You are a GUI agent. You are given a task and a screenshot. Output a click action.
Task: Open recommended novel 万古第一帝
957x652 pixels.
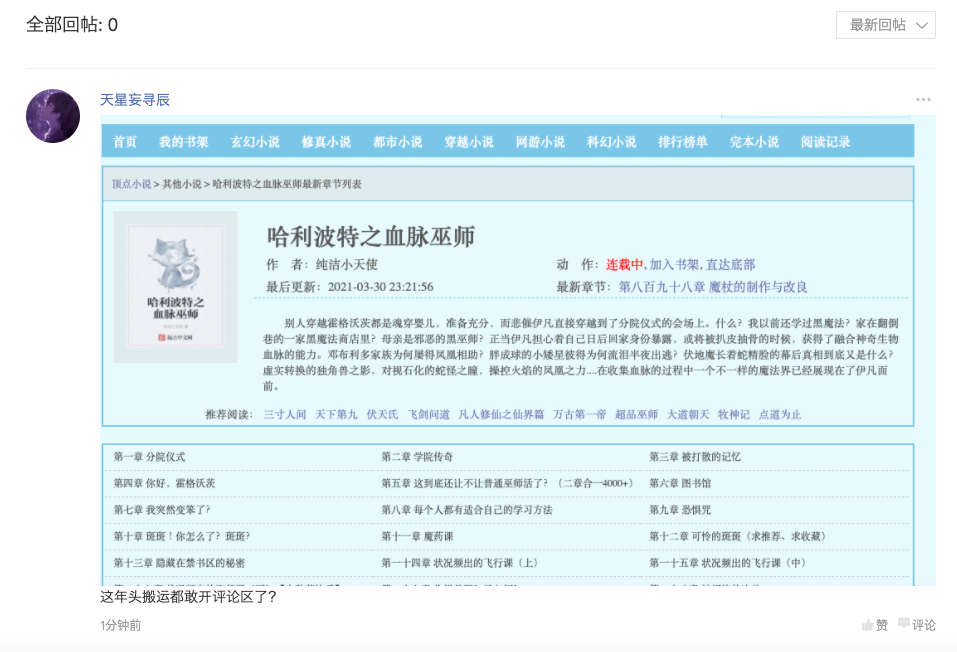[x=579, y=415]
